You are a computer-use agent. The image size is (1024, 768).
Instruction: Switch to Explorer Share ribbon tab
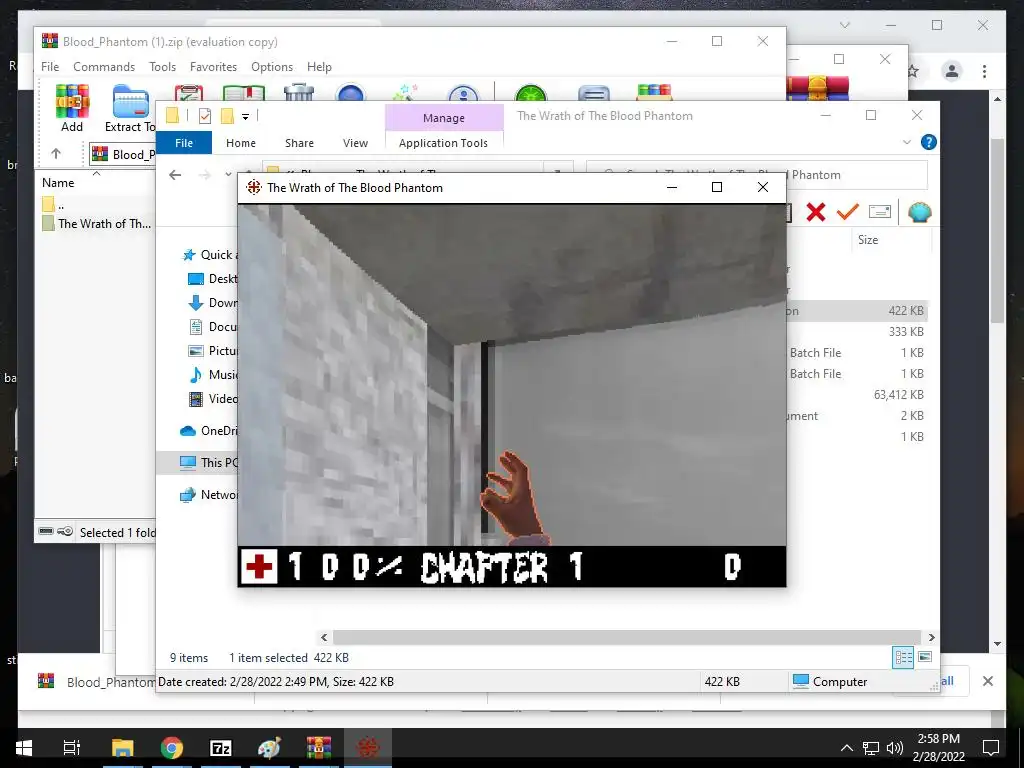pos(299,142)
